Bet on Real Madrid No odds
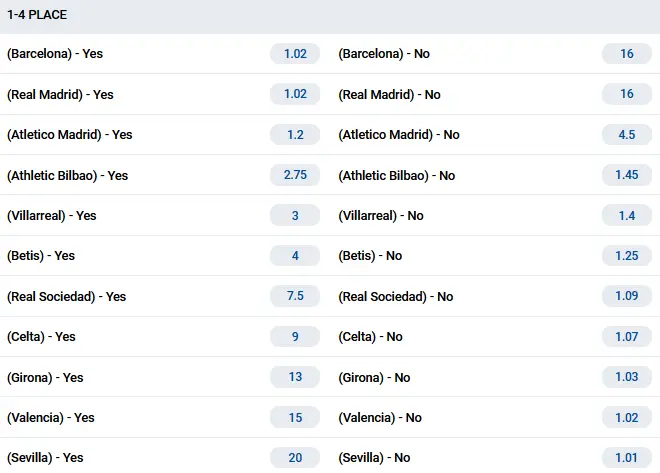660x473 pixels. [627, 94]
